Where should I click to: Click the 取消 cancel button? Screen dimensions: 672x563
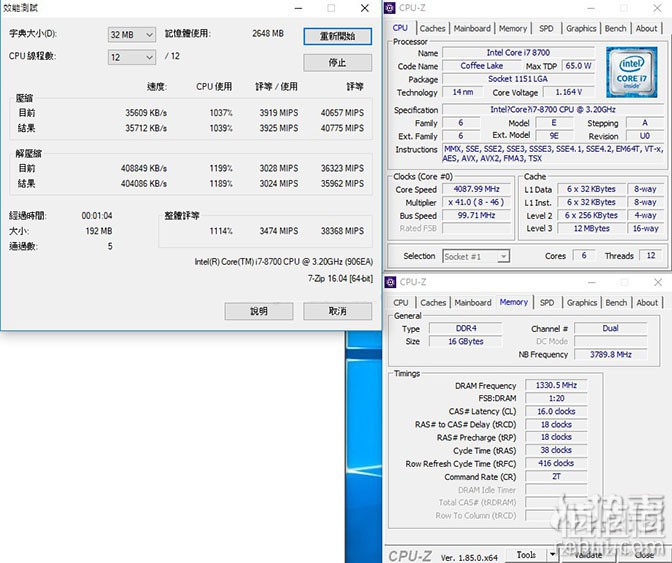point(338,311)
